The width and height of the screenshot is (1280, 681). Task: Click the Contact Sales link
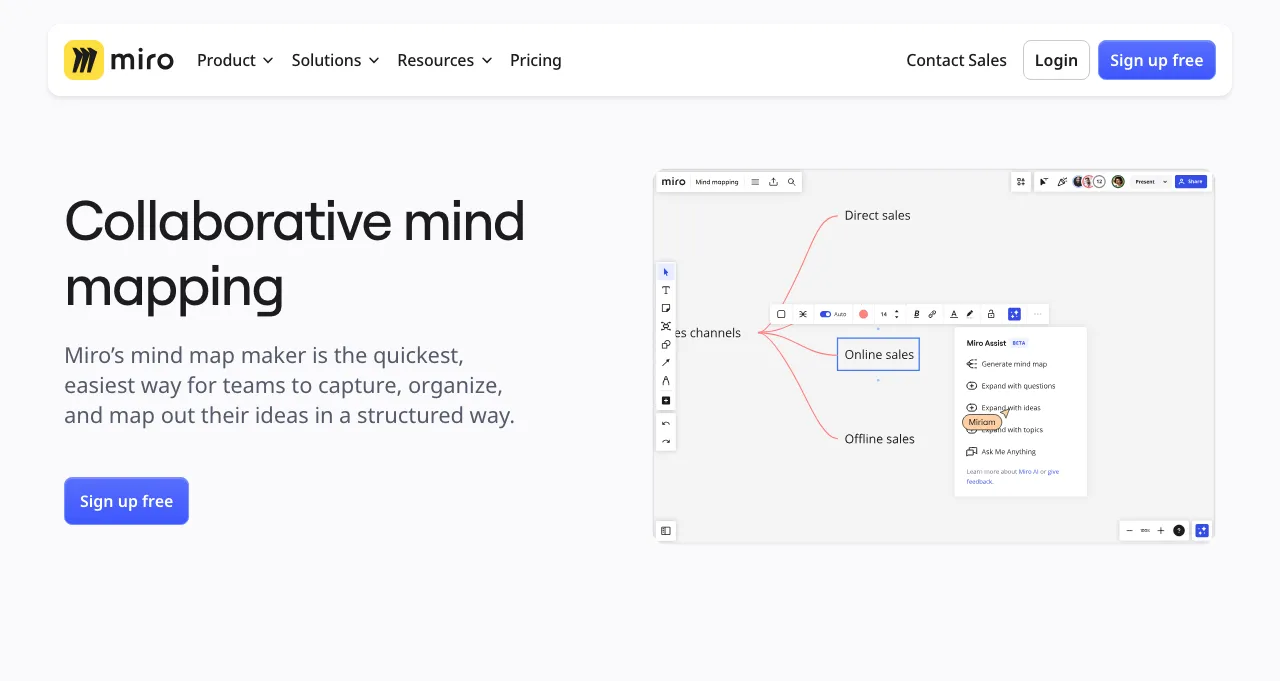(x=956, y=60)
